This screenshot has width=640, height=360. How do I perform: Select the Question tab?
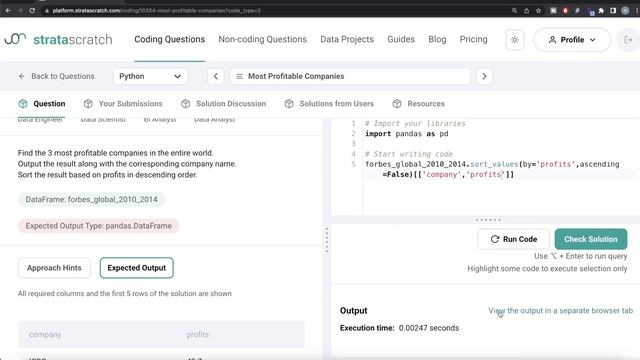click(42, 104)
